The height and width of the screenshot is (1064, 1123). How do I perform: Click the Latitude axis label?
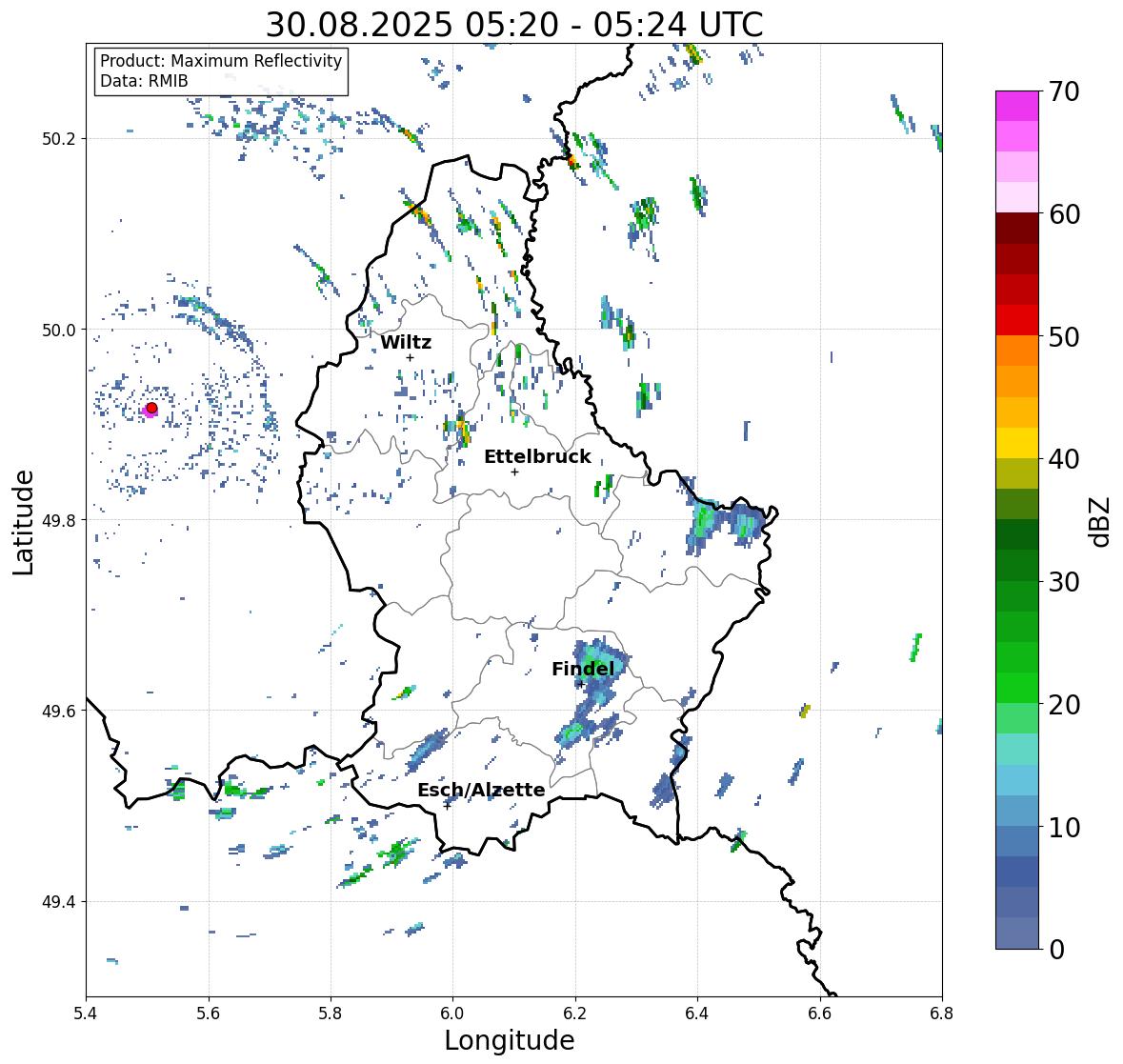[x=23, y=522]
